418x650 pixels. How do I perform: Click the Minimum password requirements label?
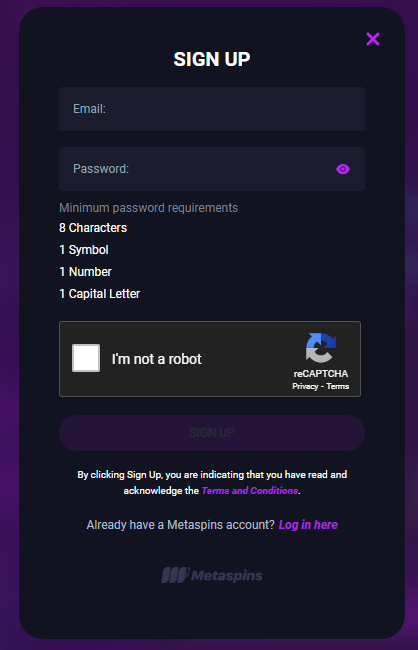pos(148,208)
